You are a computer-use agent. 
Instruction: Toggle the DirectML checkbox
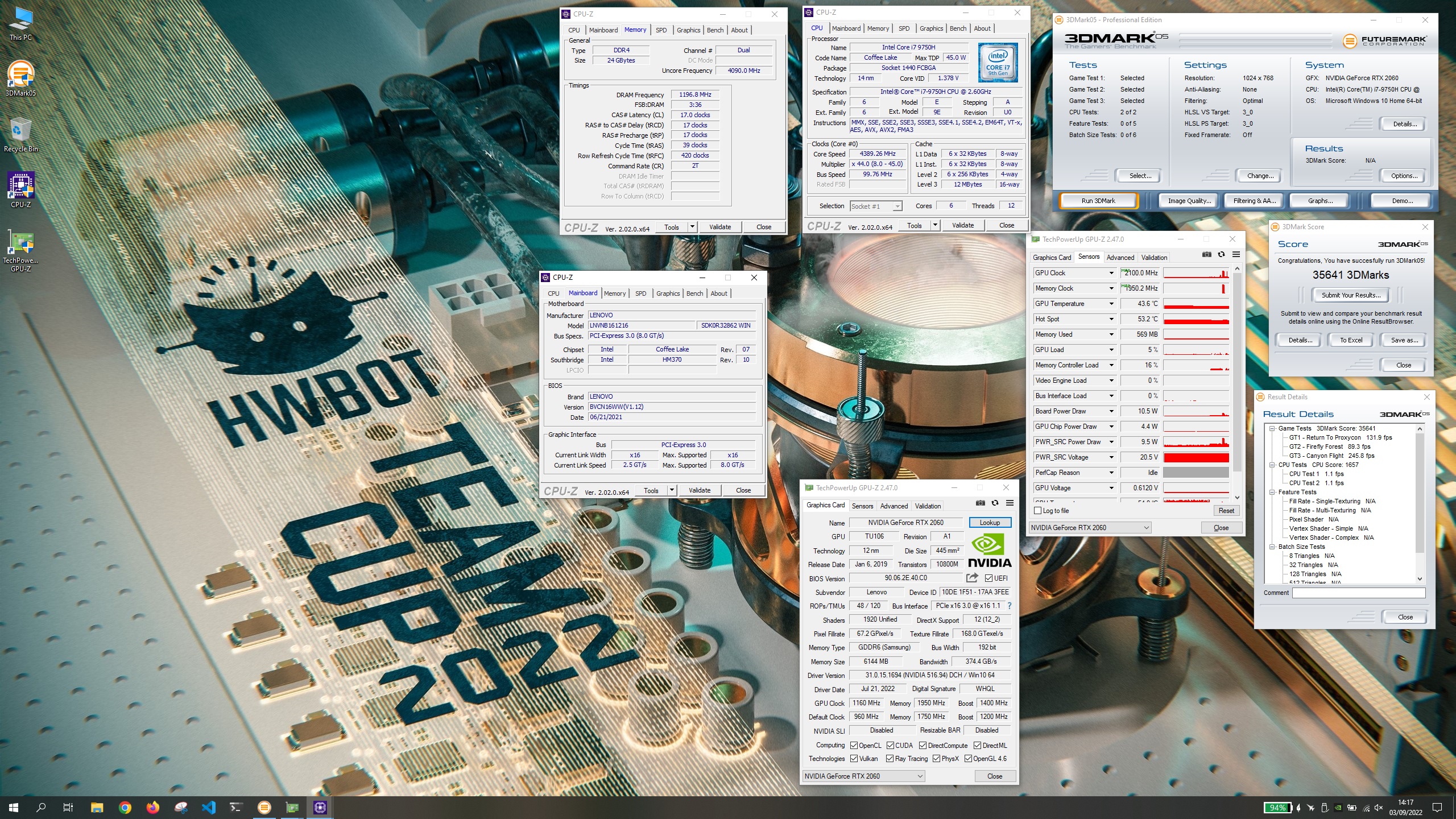977,745
